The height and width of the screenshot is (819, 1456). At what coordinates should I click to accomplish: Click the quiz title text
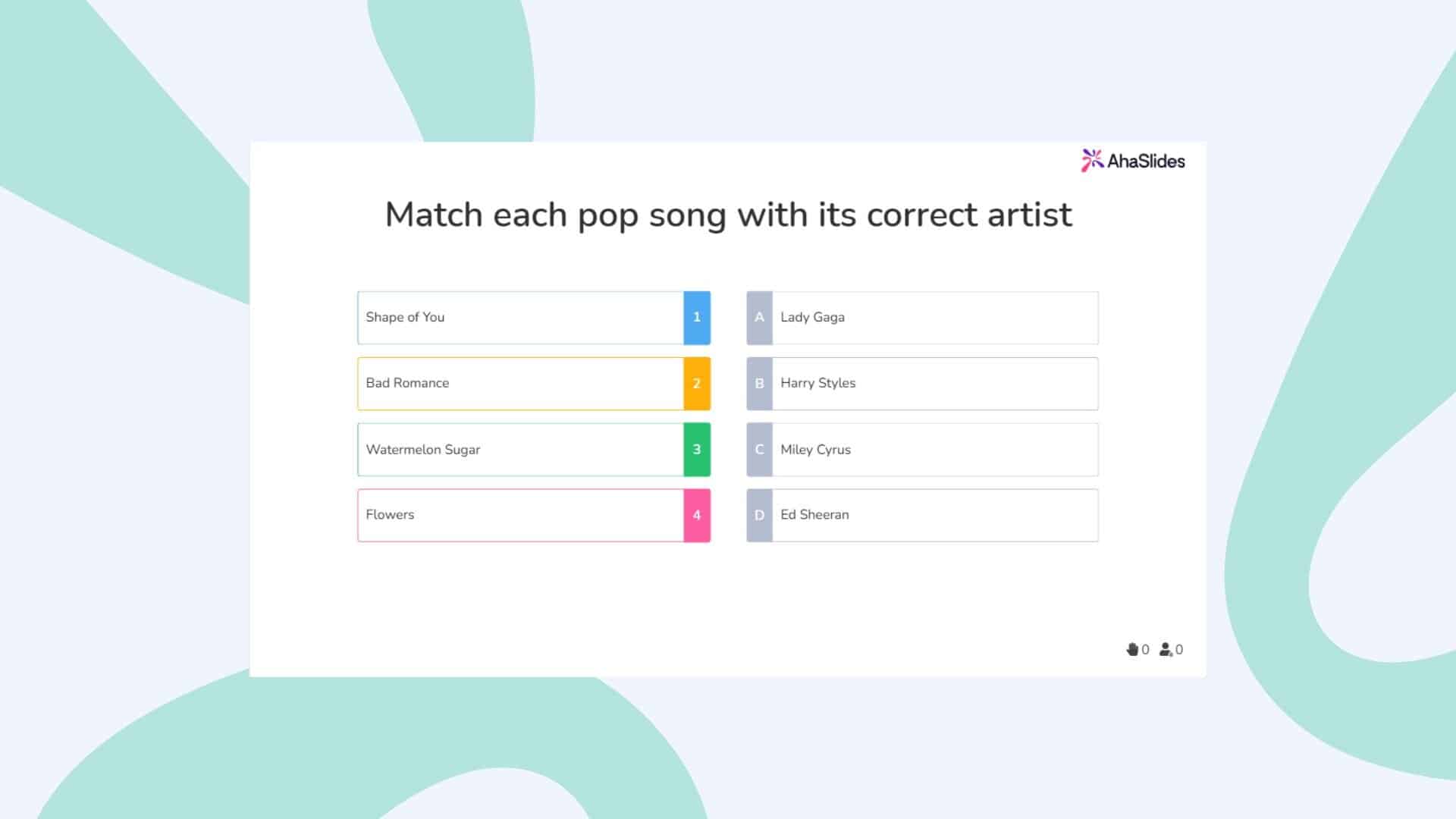[x=728, y=215]
